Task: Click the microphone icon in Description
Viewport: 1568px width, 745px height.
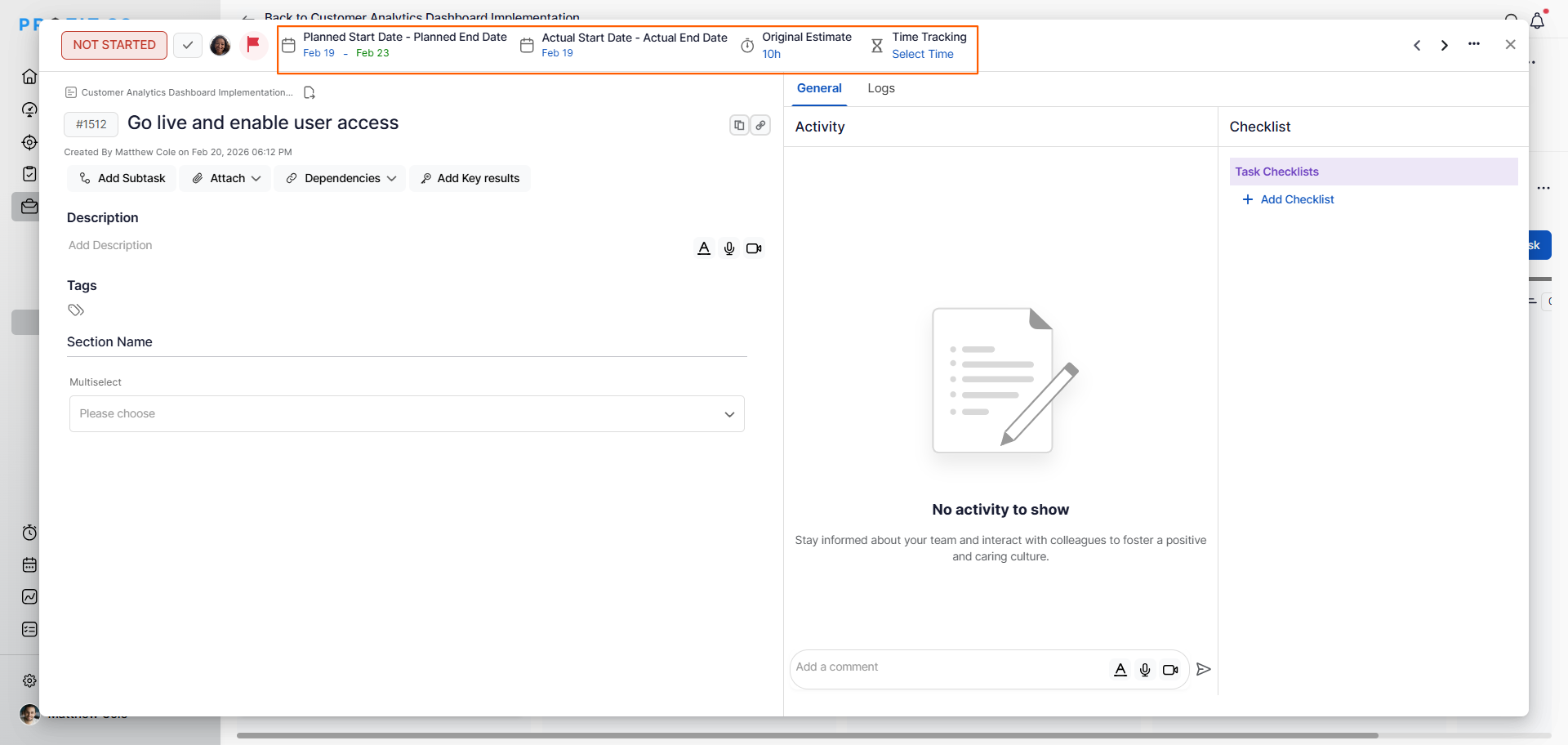Action: click(x=729, y=248)
